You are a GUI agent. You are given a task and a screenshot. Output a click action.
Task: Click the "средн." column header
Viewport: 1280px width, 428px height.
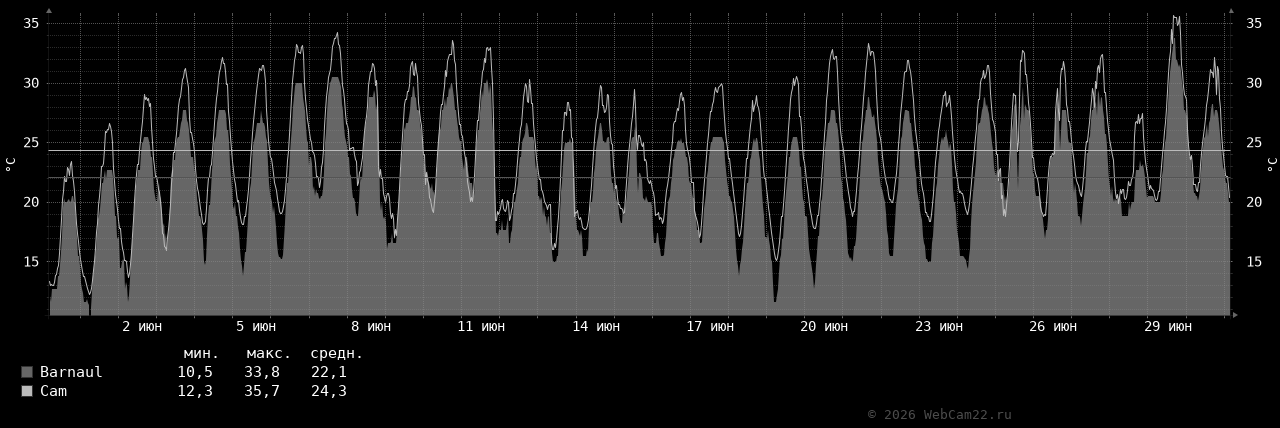[x=336, y=353]
